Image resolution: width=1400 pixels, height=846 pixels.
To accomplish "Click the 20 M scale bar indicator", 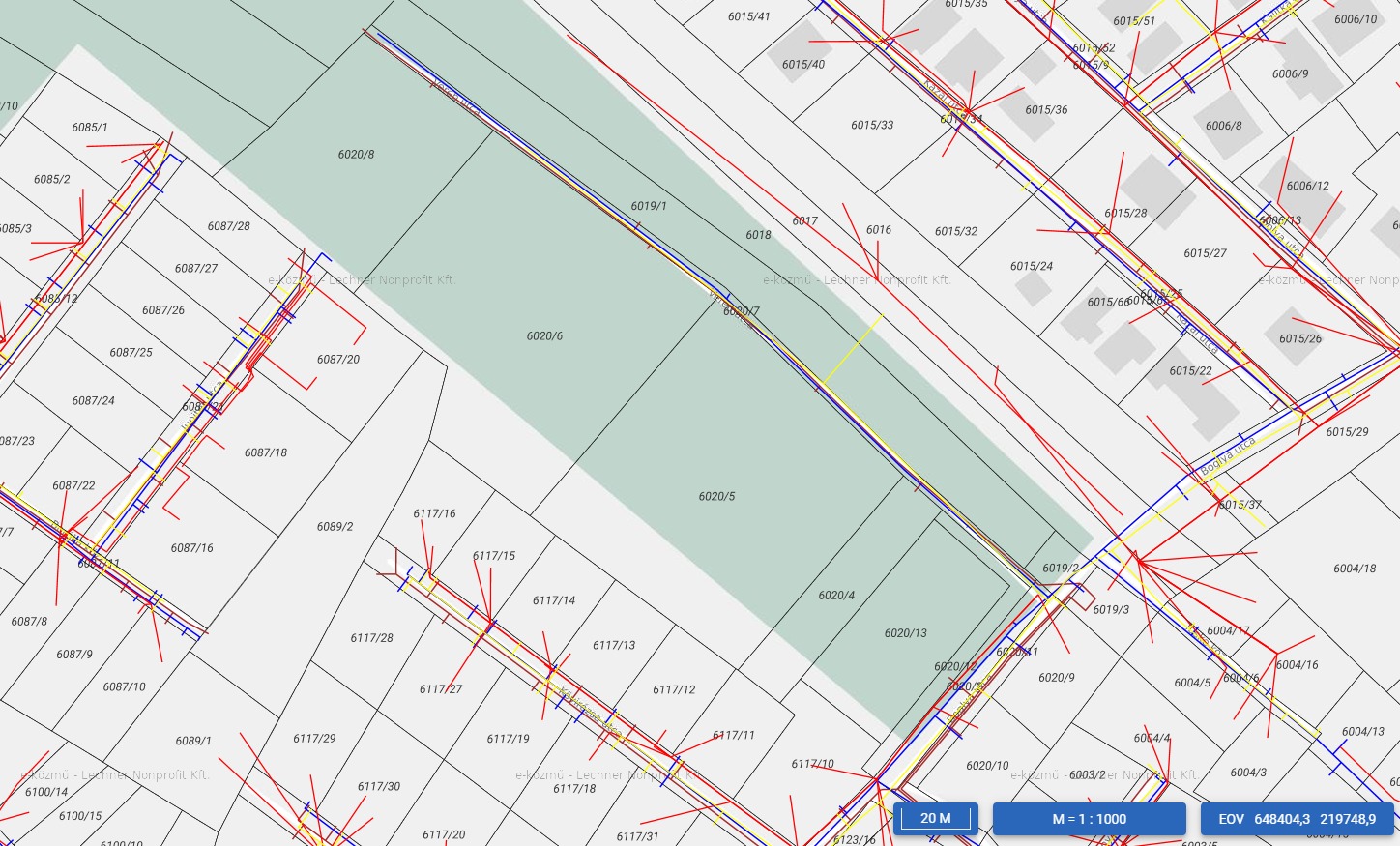I will (935, 818).
